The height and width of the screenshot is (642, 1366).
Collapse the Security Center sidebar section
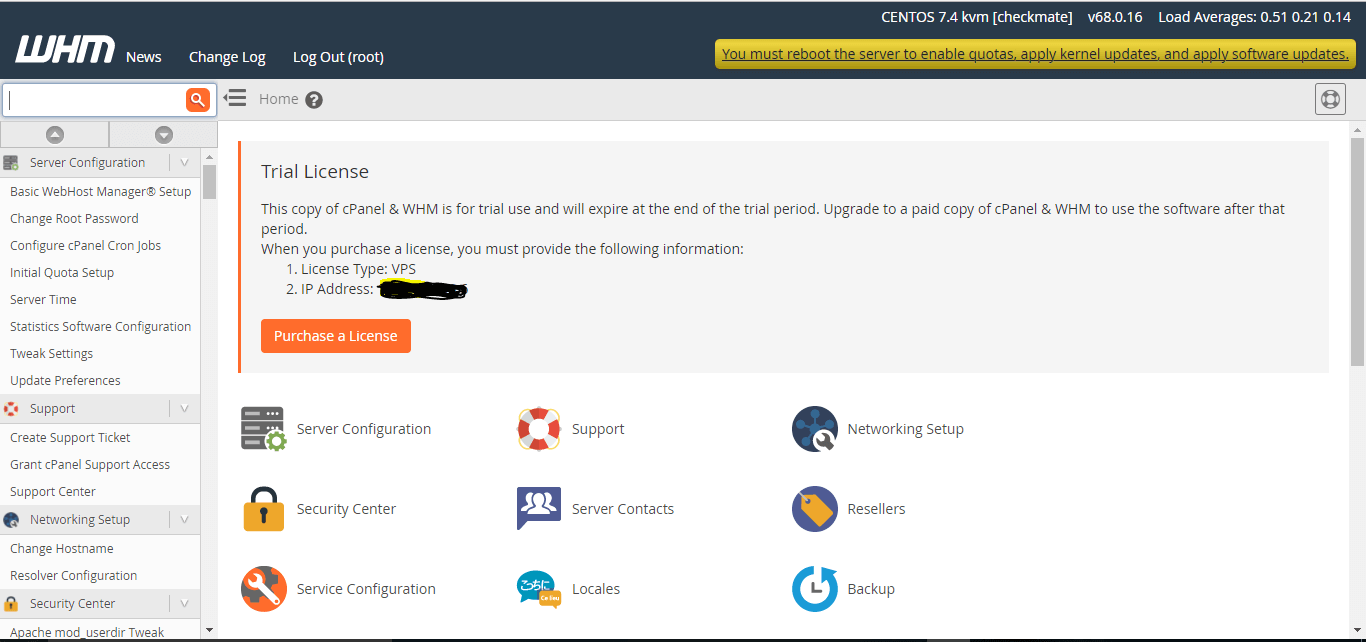click(x=184, y=603)
